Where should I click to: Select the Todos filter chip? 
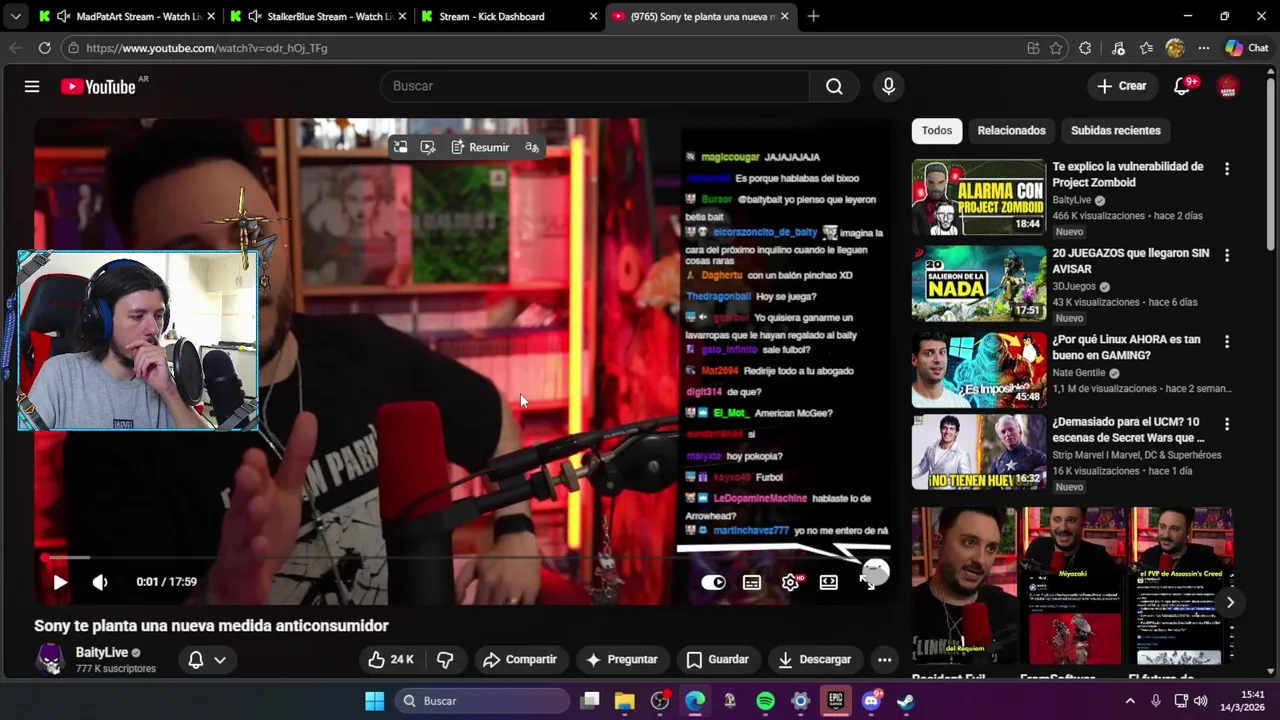click(937, 130)
